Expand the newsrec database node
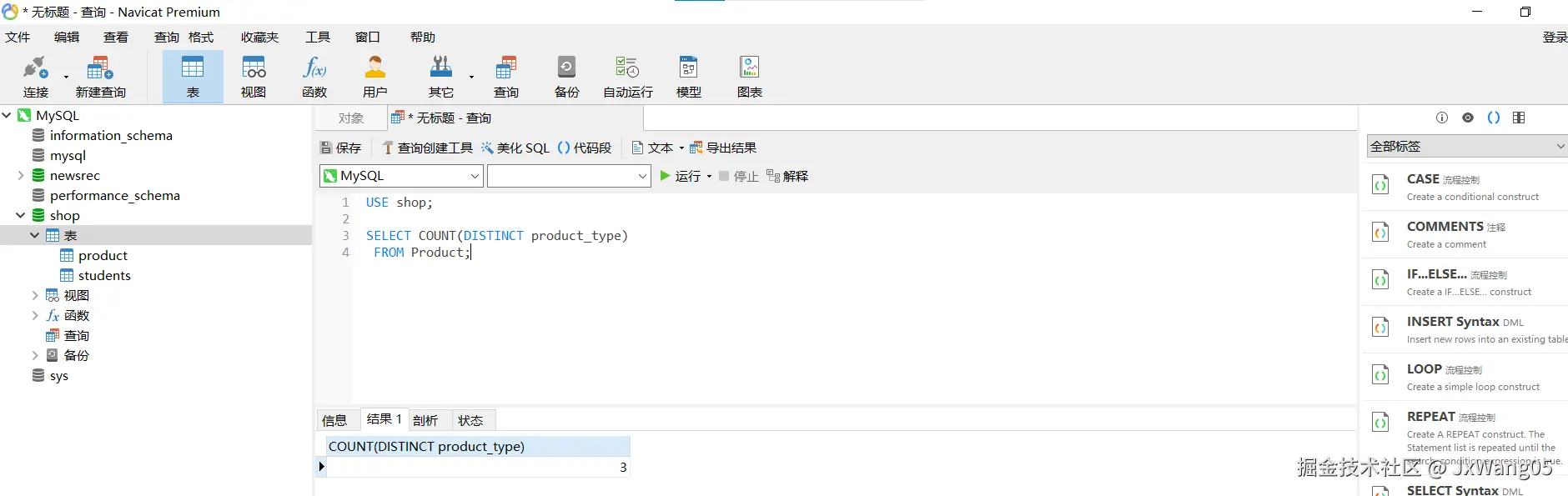The width and height of the screenshot is (1568, 496). click(x=21, y=175)
